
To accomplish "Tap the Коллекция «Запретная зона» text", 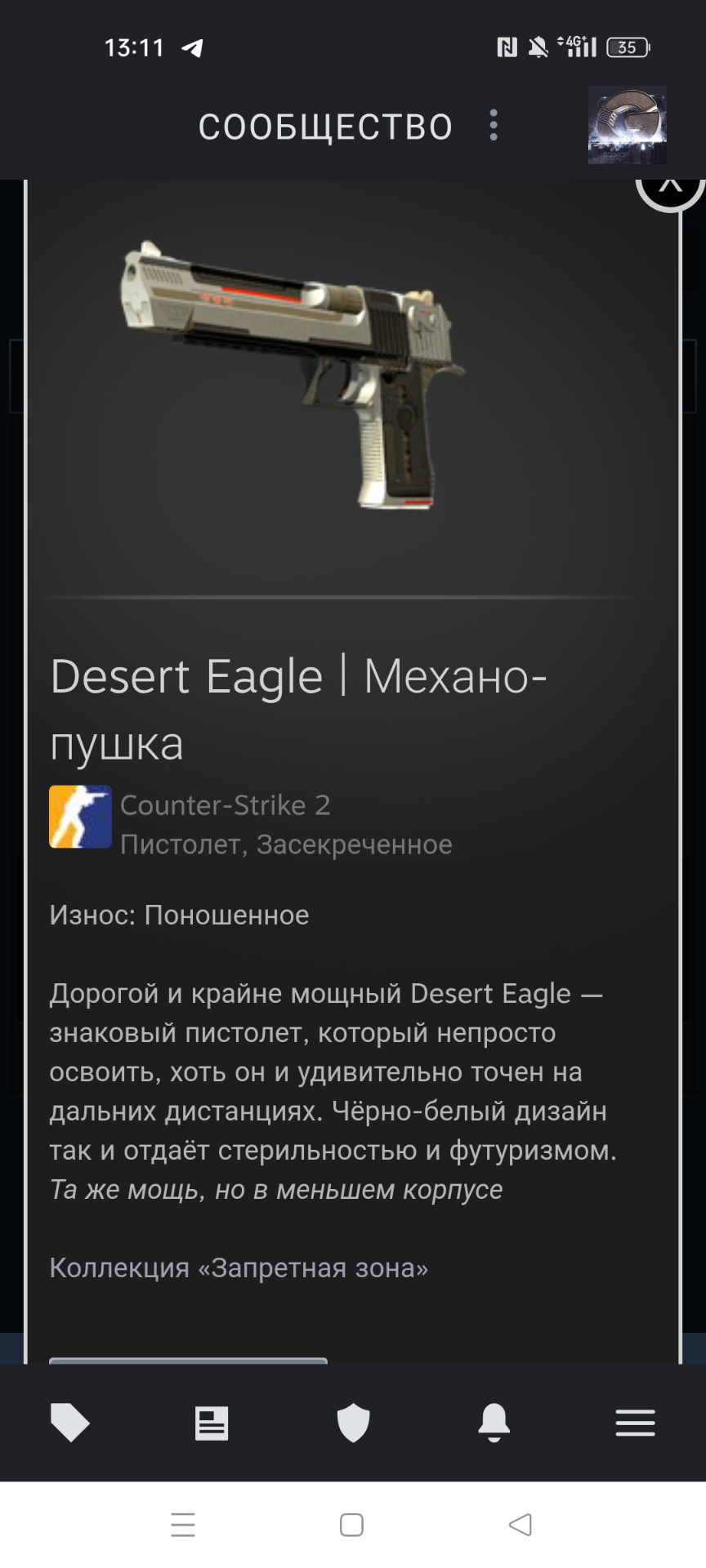I will (239, 1267).
